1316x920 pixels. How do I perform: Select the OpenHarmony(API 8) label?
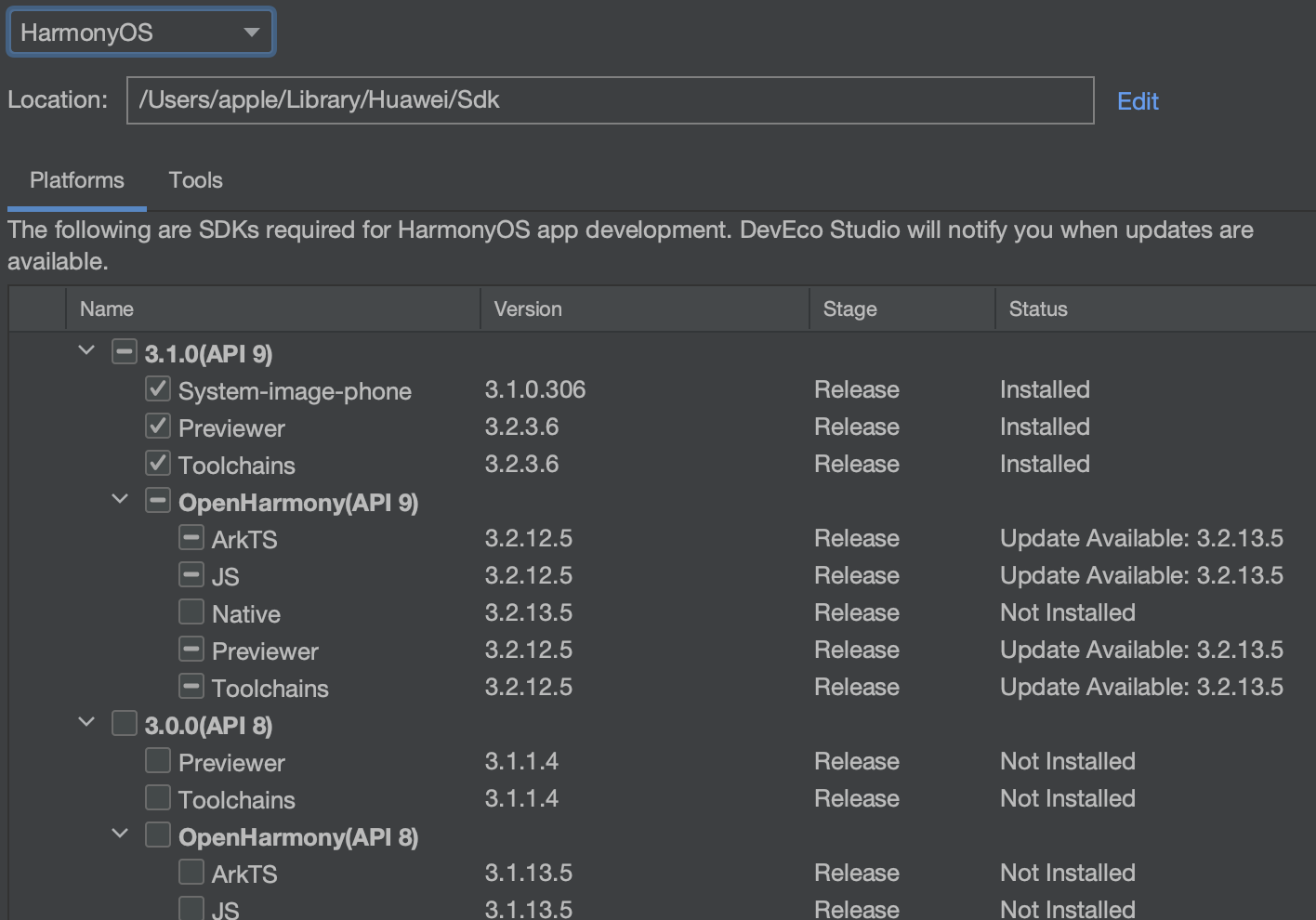pos(298,837)
